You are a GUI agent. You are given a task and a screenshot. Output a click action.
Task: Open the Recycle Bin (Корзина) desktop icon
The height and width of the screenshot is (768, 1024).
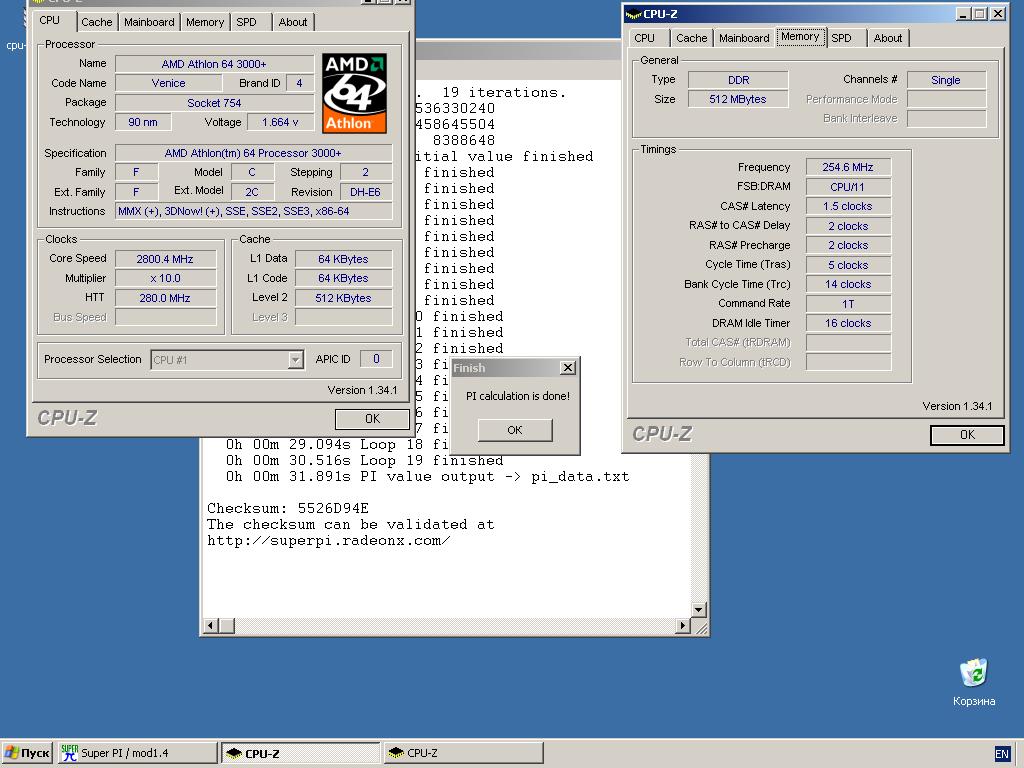pyautogui.click(x=974, y=682)
